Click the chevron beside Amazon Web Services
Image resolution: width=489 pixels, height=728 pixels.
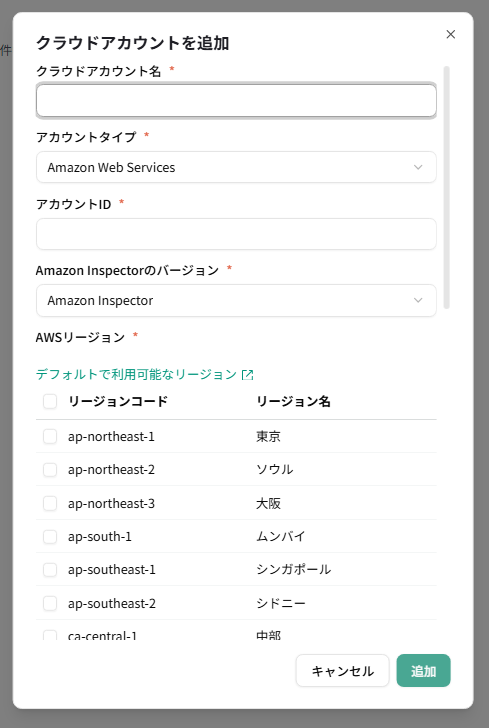tap(418, 167)
